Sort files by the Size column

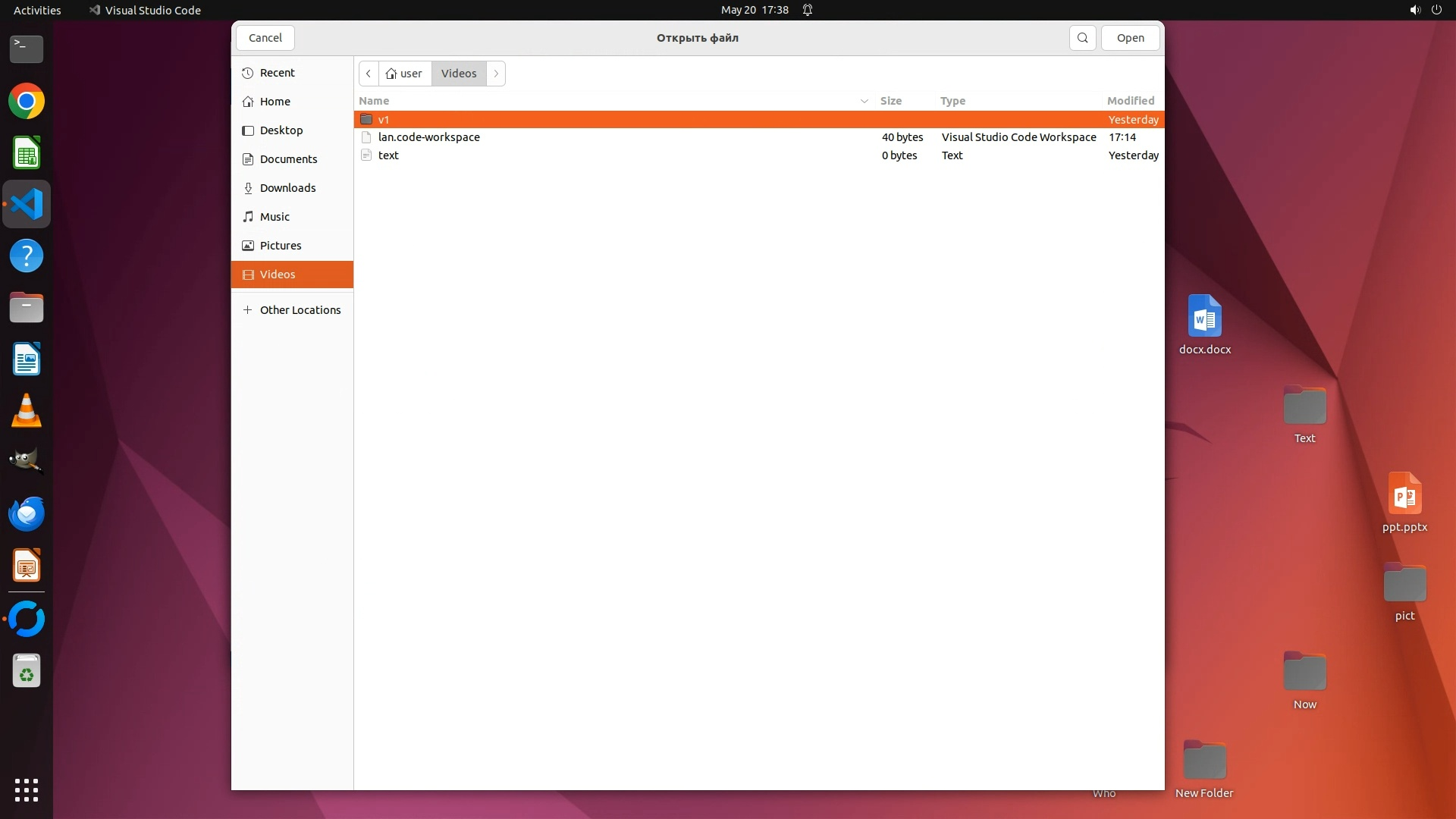(890, 101)
